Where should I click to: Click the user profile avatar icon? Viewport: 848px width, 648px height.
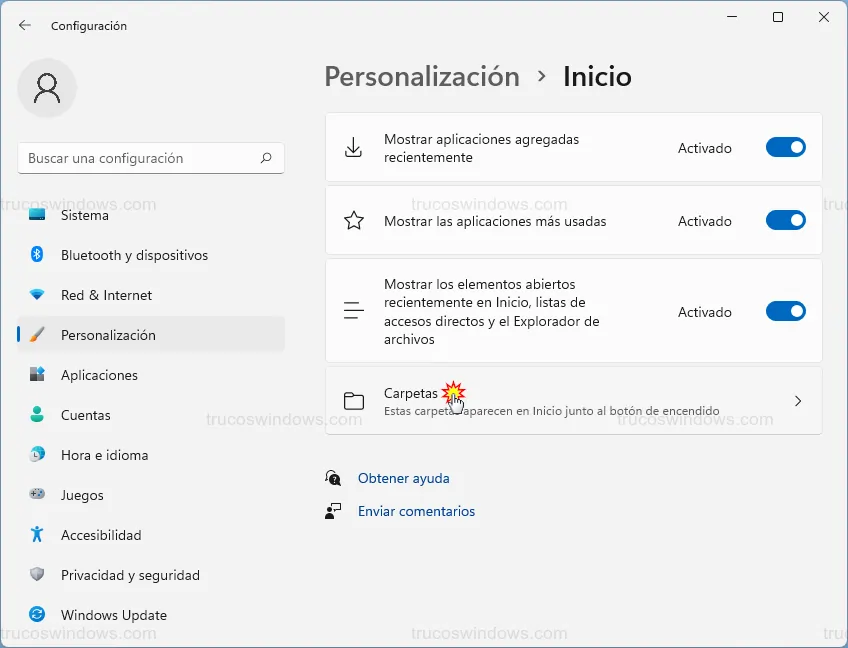click(x=47, y=88)
